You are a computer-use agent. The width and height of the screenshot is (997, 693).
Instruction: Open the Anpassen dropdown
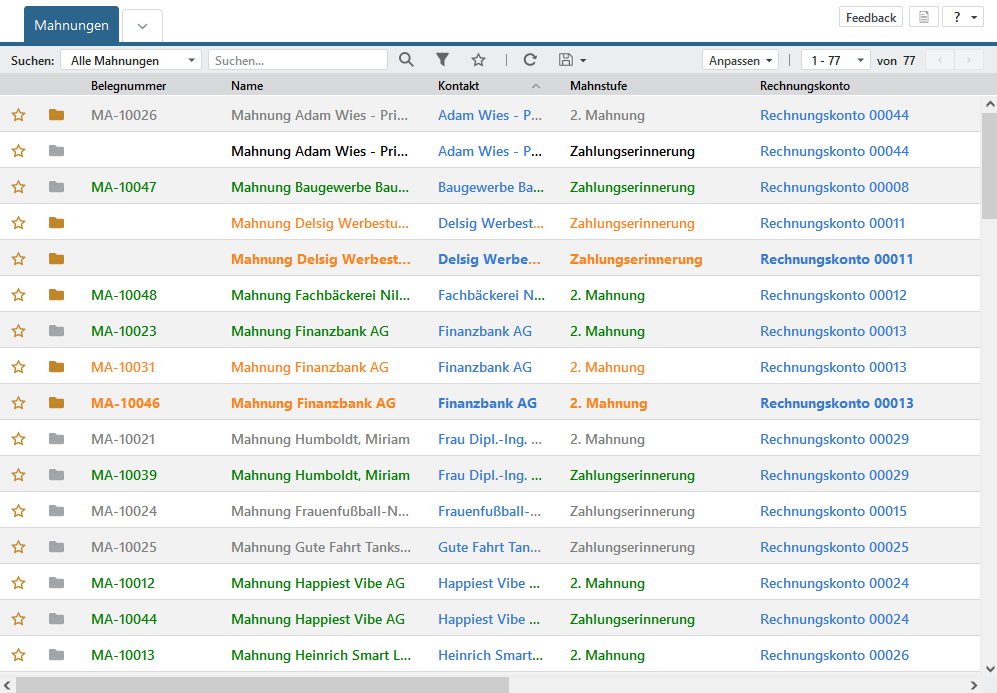point(741,61)
